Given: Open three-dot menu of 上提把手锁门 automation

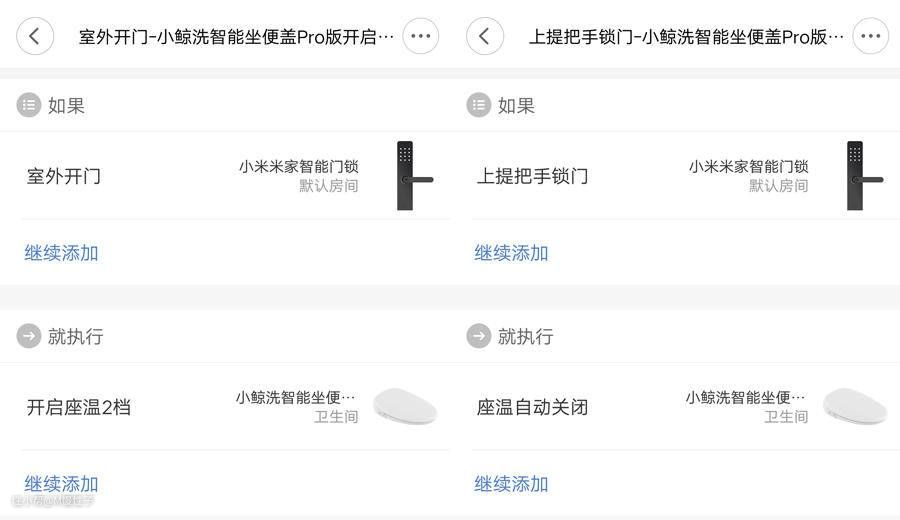Looking at the screenshot, I should 870,37.
